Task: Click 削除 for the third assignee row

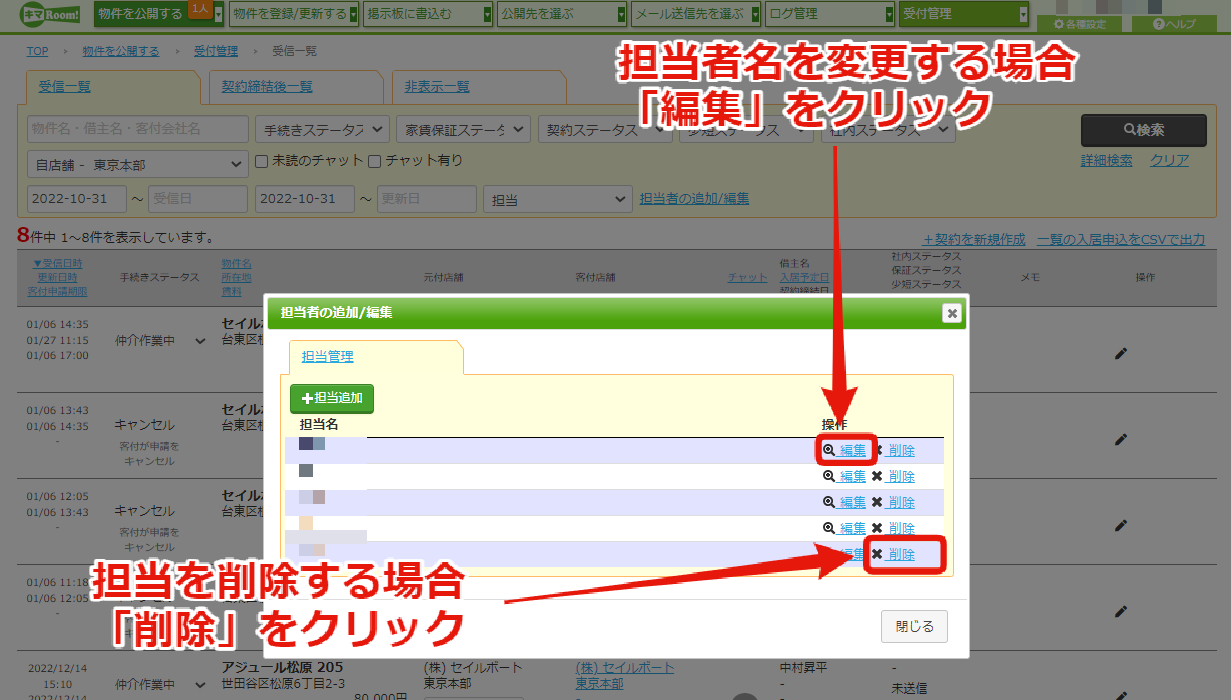Action: tap(901, 503)
